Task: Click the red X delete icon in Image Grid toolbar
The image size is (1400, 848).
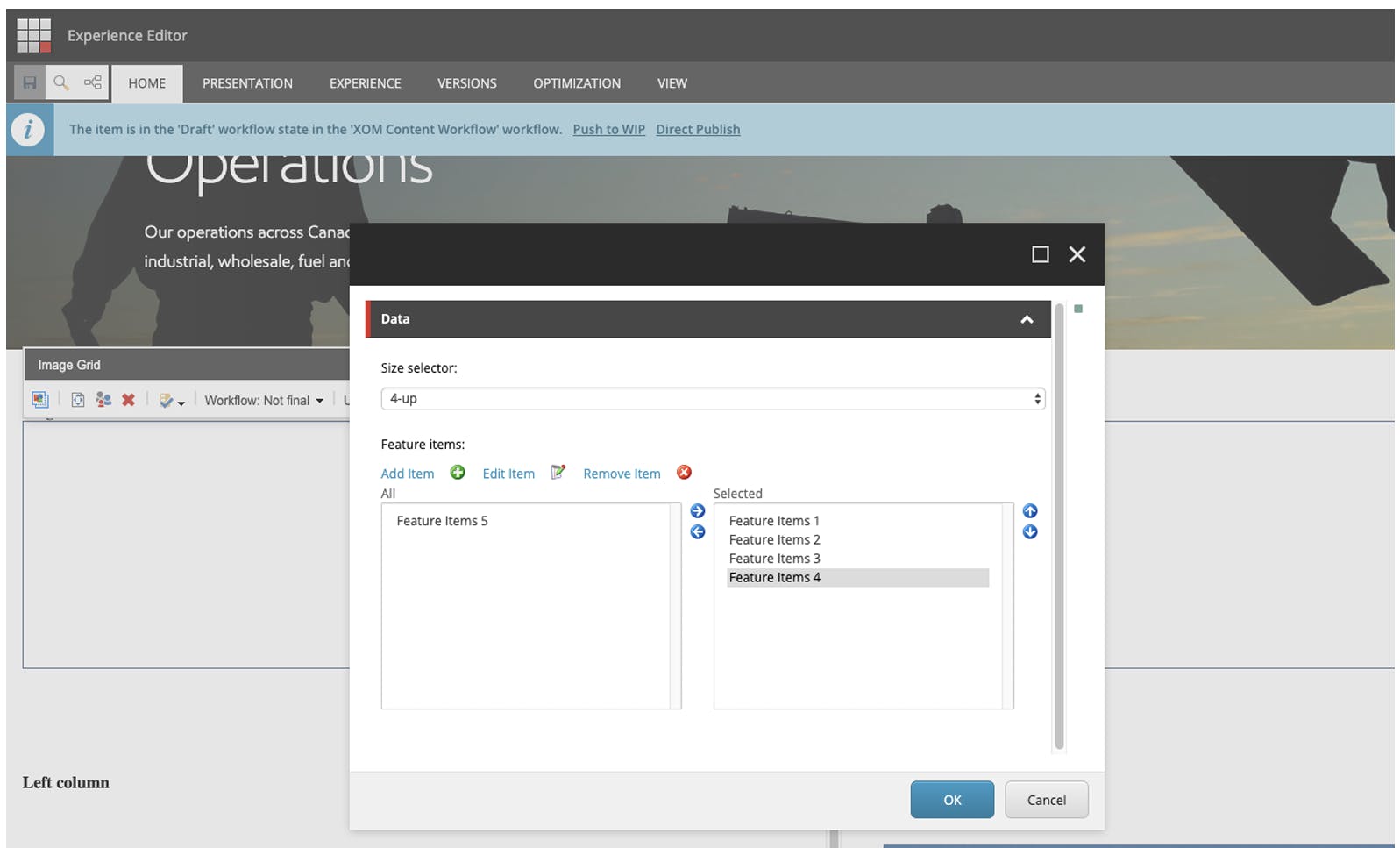Action: pos(128,400)
